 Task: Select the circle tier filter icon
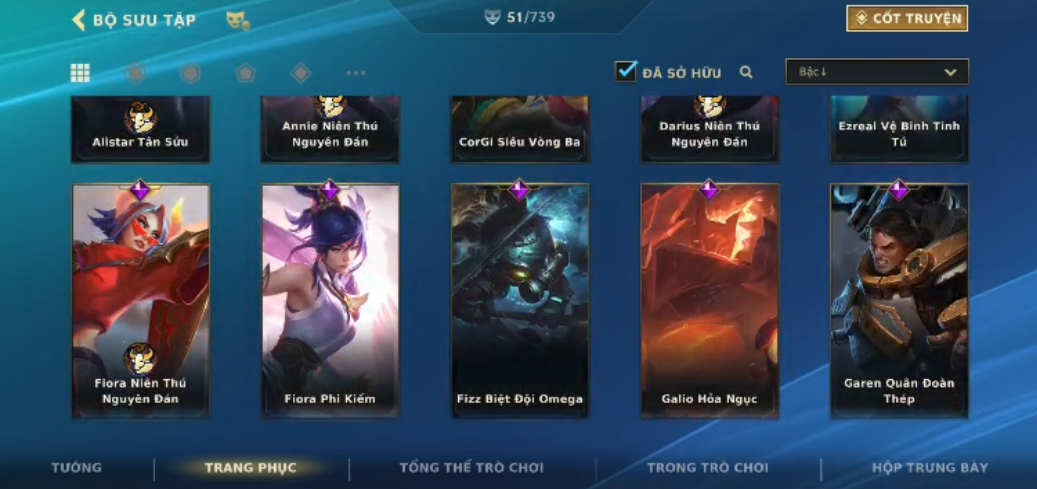tap(136, 73)
